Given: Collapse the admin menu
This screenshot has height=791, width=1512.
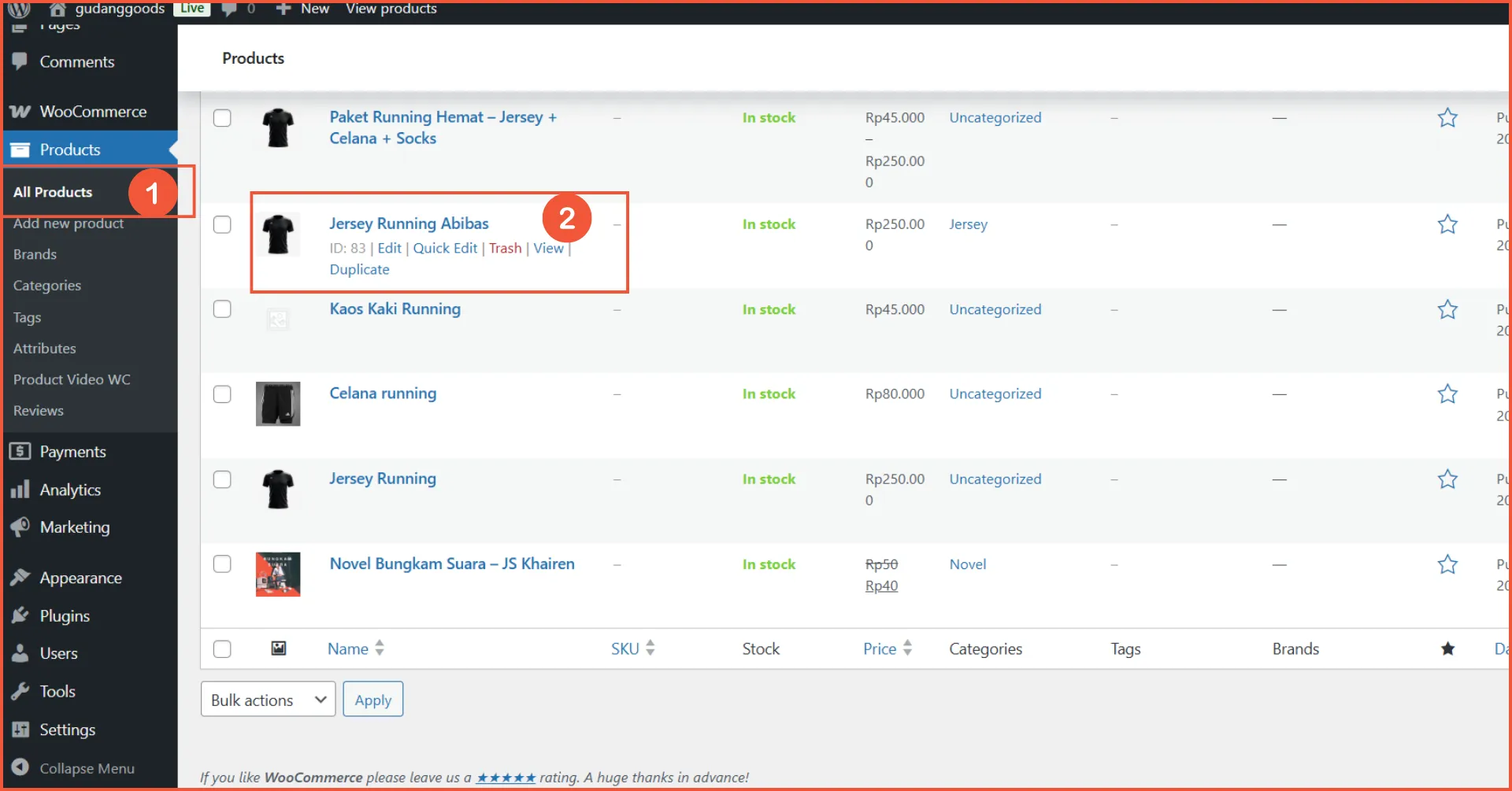Looking at the screenshot, I should coord(87,768).
